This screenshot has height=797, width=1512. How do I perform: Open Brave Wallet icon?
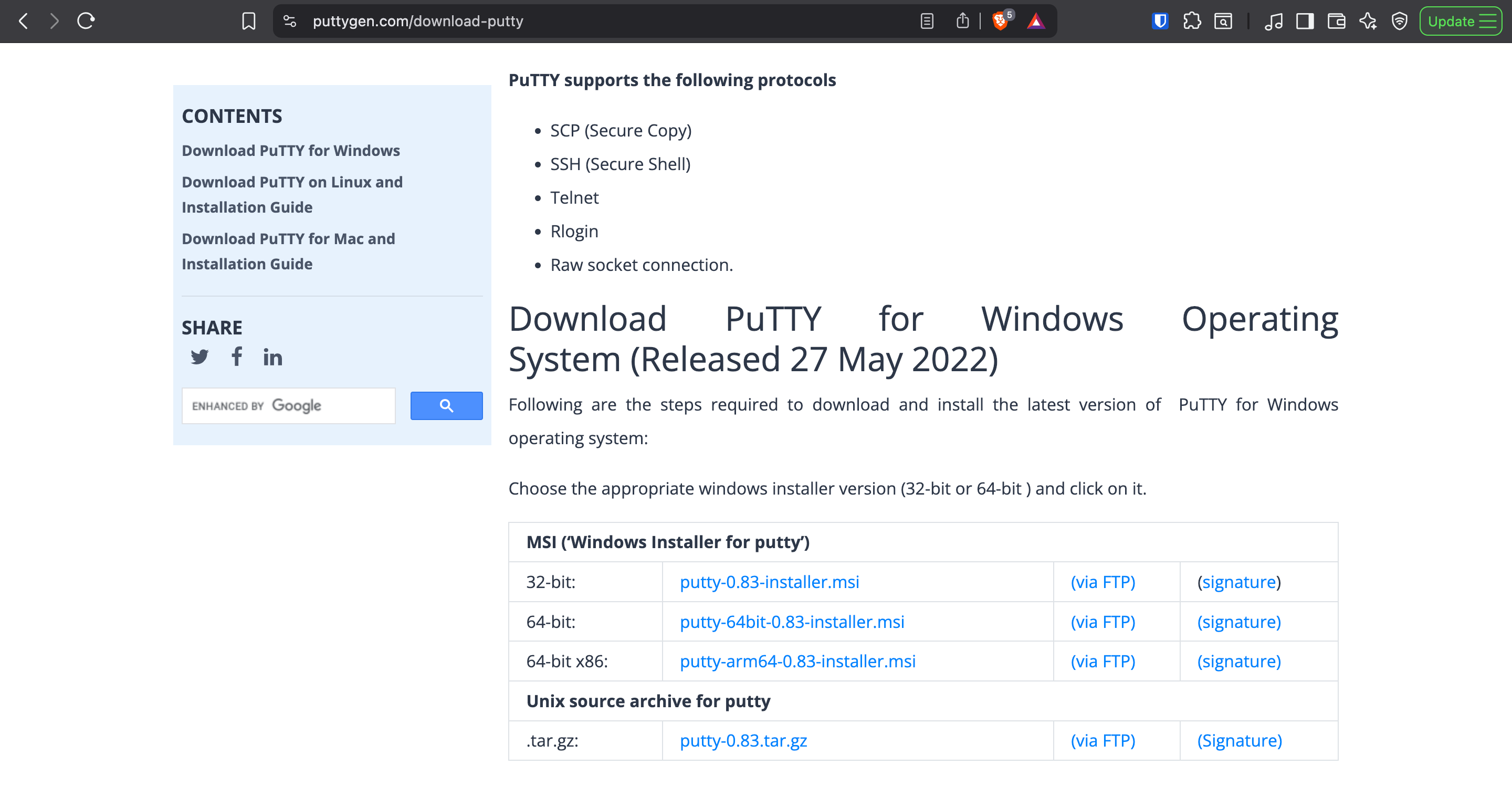(1336, 21)
